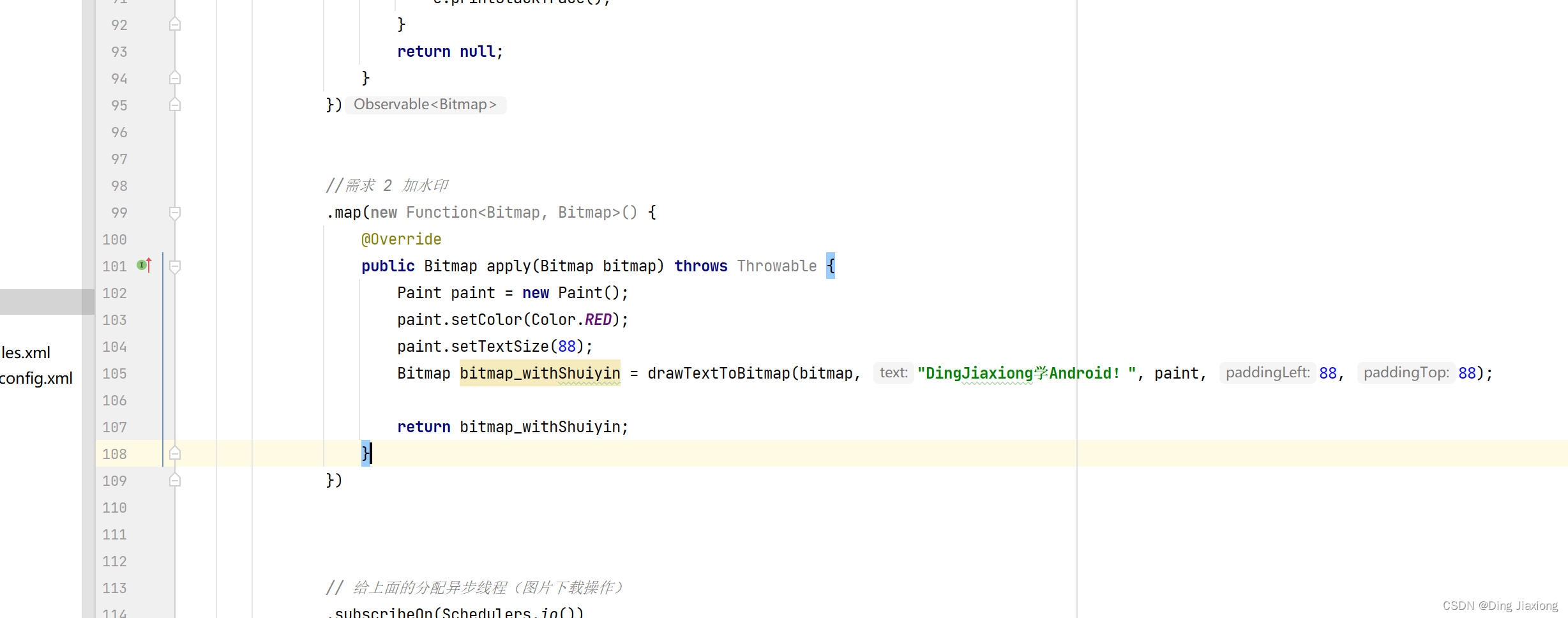Click the @Override annotation
This screenshot has width=1568, height=618.
tap(402, 239)
